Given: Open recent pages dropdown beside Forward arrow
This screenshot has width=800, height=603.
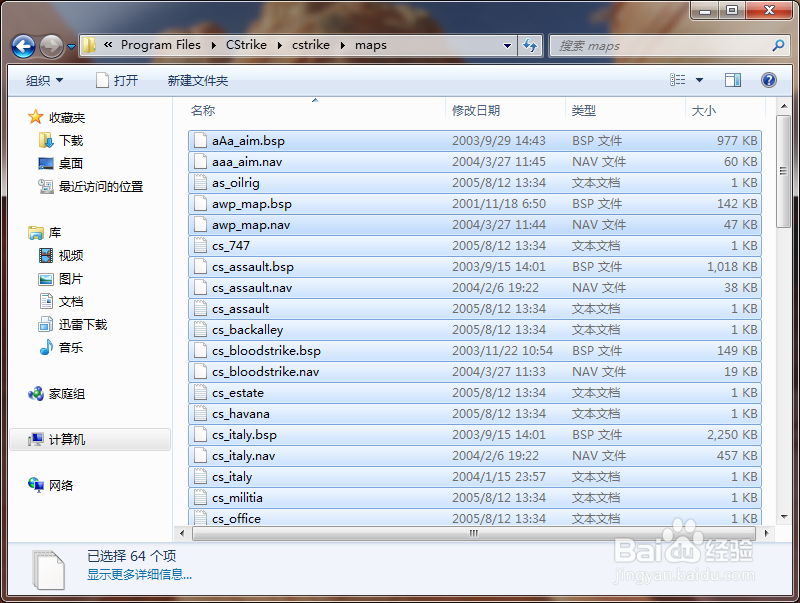Looking at the screenshot, I should point(71,47).
